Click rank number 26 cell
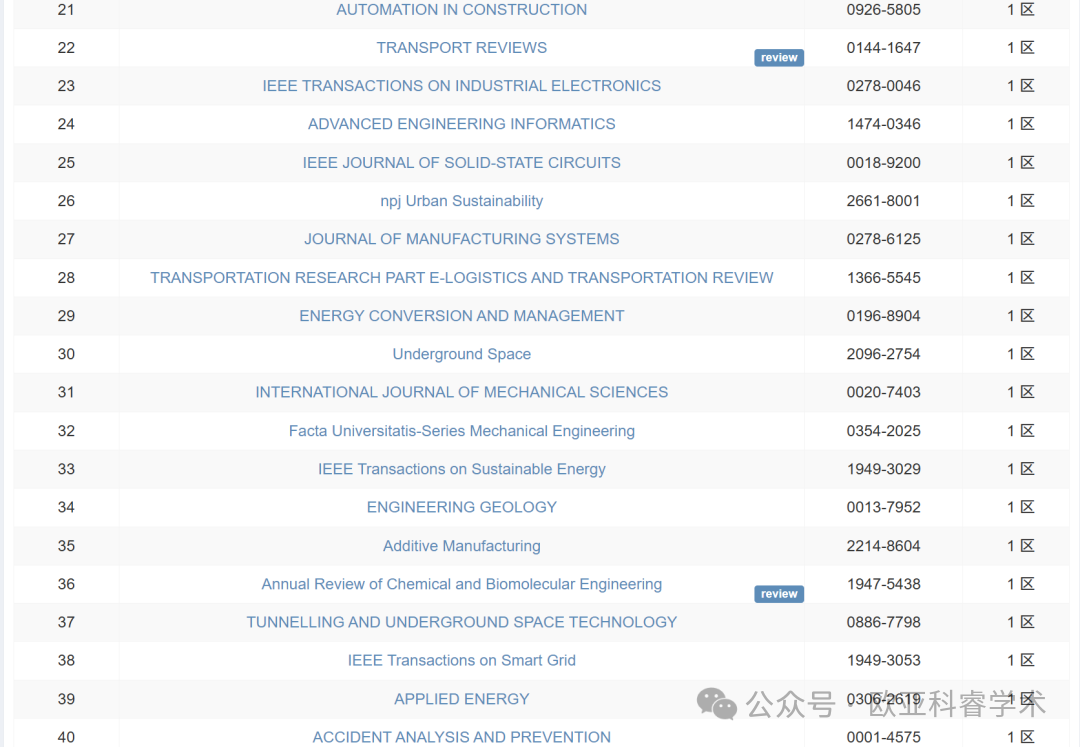The height and width of the screenshot is (747, 1080). (x=66, y=201)
